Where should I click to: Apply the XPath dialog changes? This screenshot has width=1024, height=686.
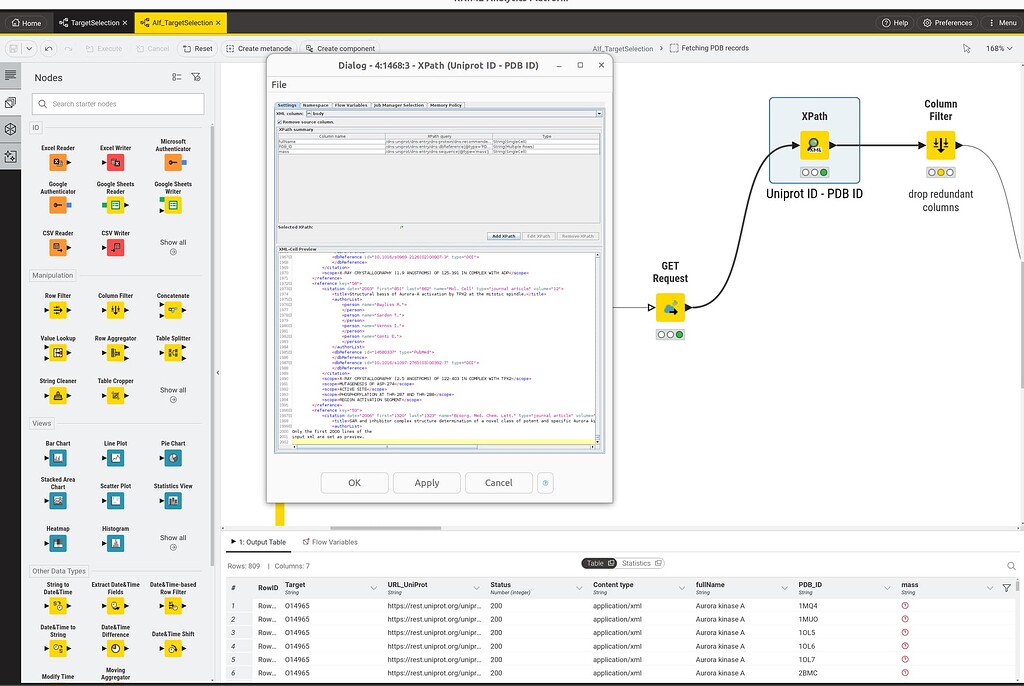pos(426,482)
